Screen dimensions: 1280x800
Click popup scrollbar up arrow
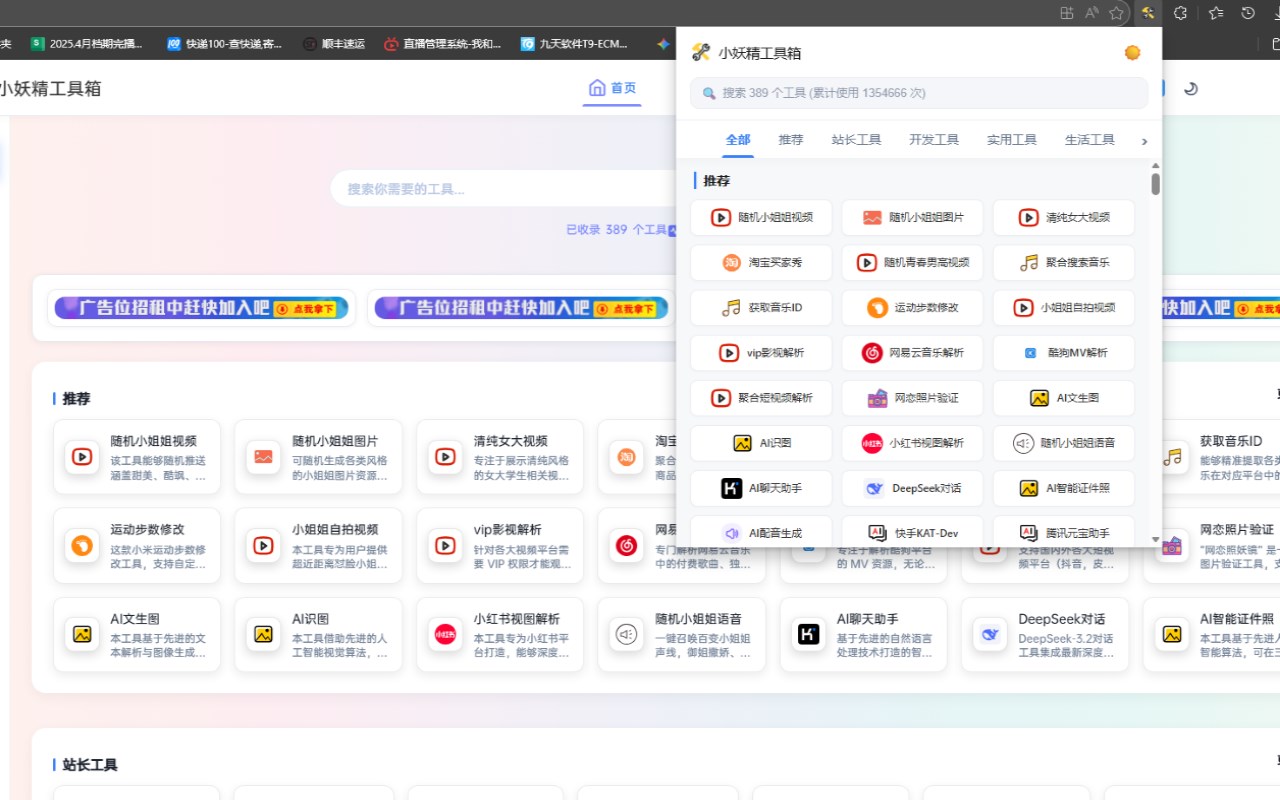[x=1155, y=165]
